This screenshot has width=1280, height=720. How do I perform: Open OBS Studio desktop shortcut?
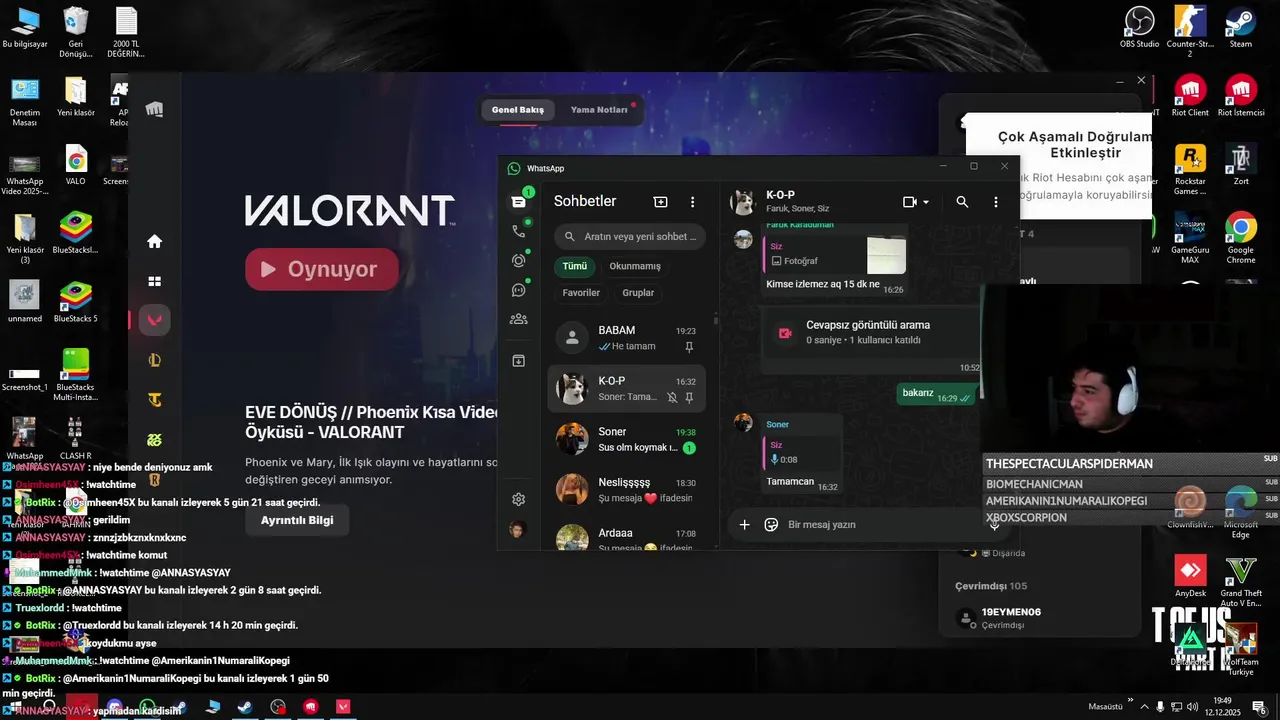point(1139,26)
